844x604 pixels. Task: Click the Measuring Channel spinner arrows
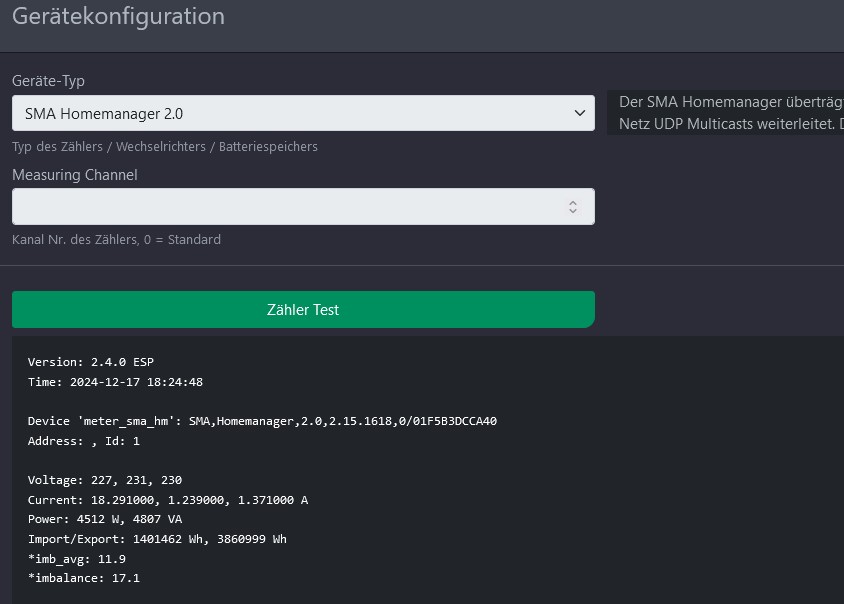point(573,207)
